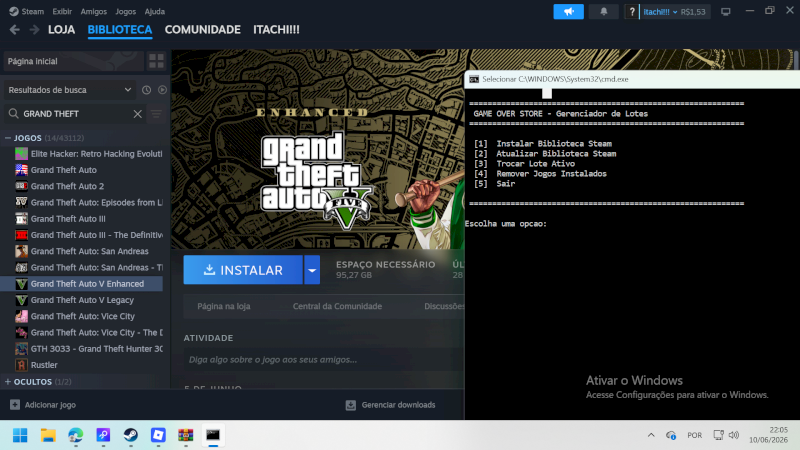Image resolution: width=800 pixels, height=450 pixels.
Task: Open Microsoft Edge from the taskbar
Action: pos(76,435)
